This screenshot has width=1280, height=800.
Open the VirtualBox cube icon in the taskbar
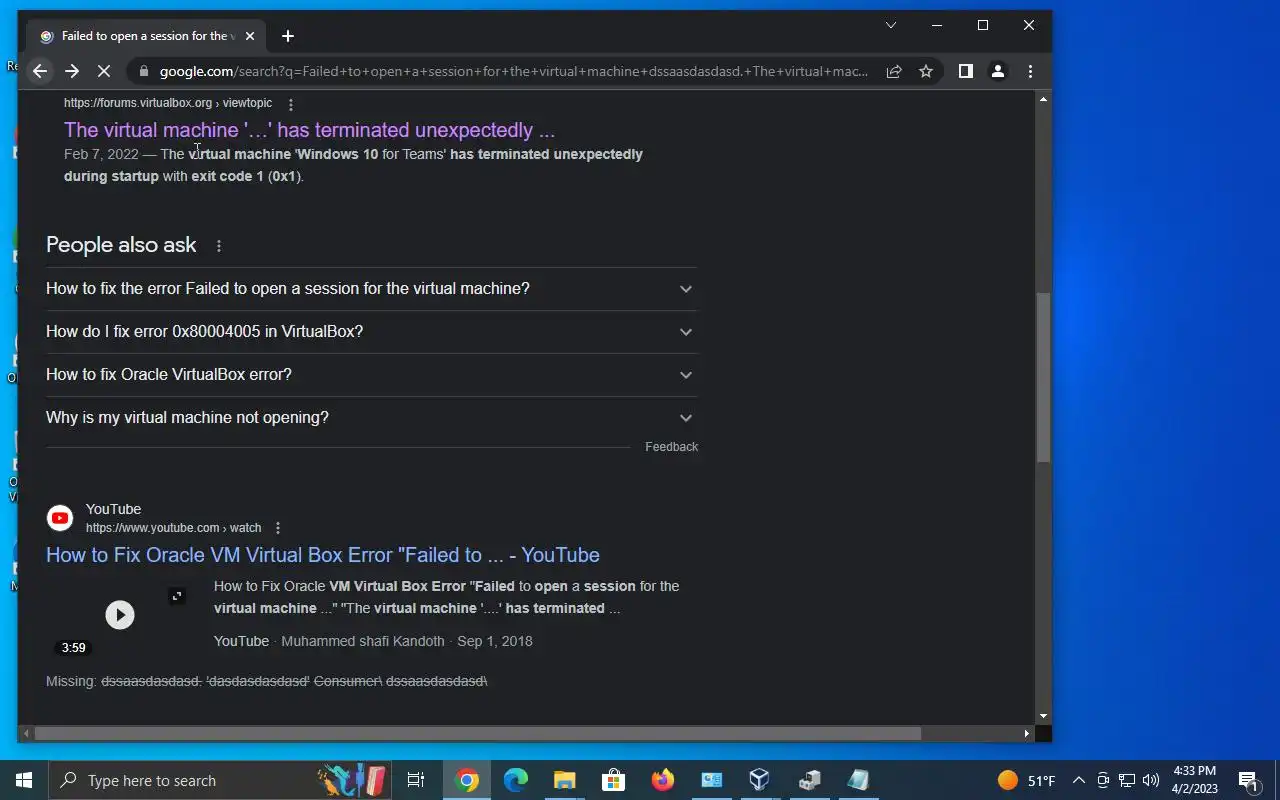pyautogui.click(x=760, y=780)
